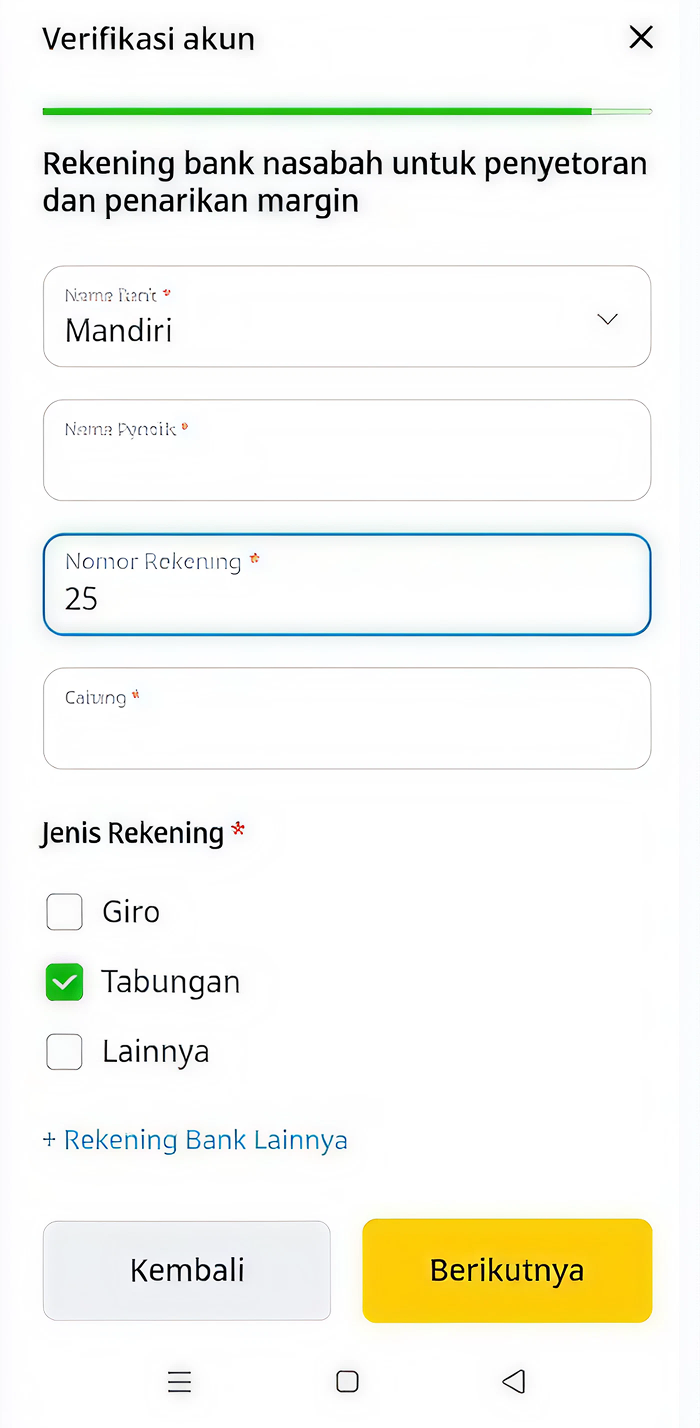This screenshot has width=700, height=1428.
Task: Continue with the yellow Berikutnya button
Action: (x=507, y=1270)
